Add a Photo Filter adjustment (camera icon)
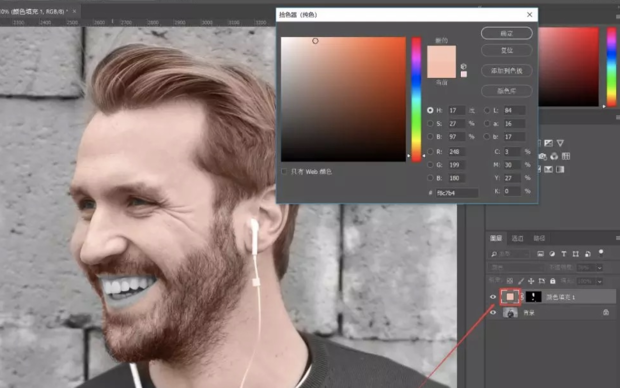 (x=543, y=157)
